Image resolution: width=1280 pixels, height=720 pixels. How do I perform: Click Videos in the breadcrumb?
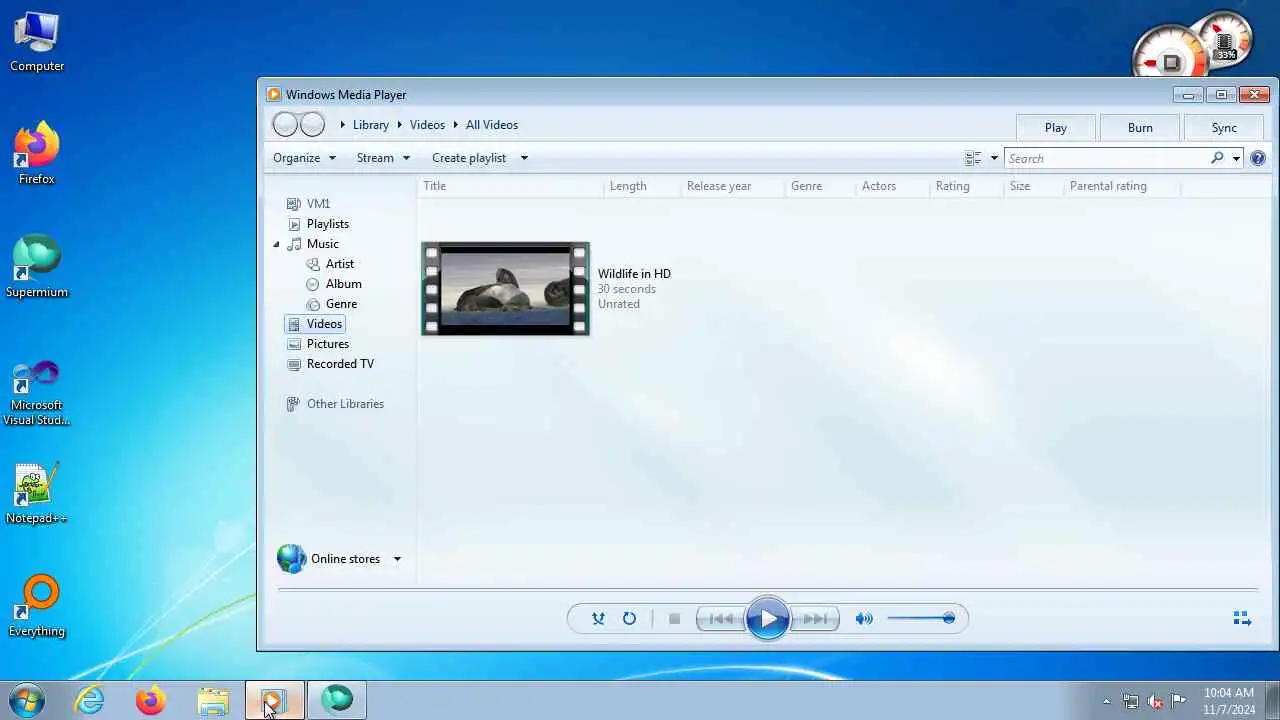click(427, 125)
